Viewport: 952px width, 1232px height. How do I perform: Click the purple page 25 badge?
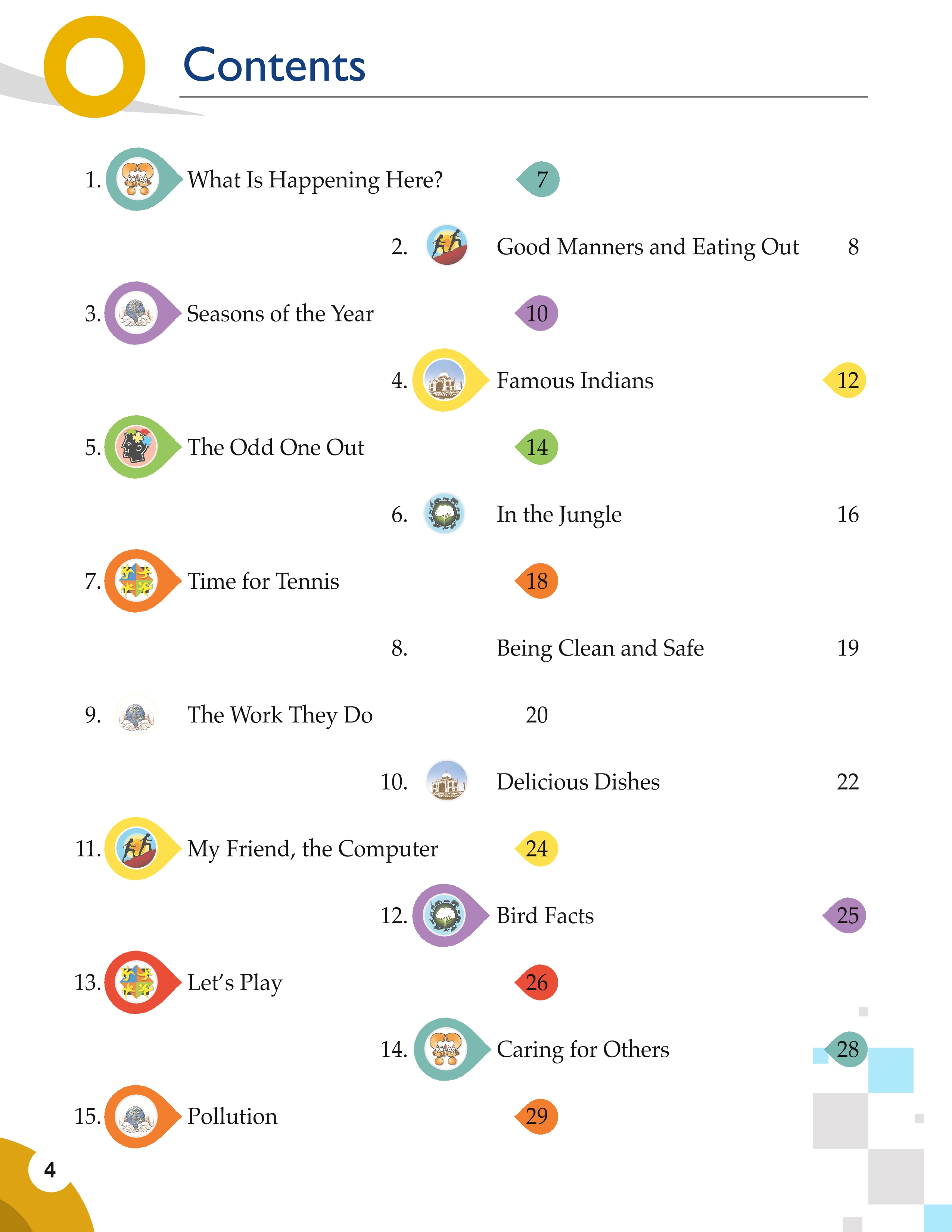845,915
